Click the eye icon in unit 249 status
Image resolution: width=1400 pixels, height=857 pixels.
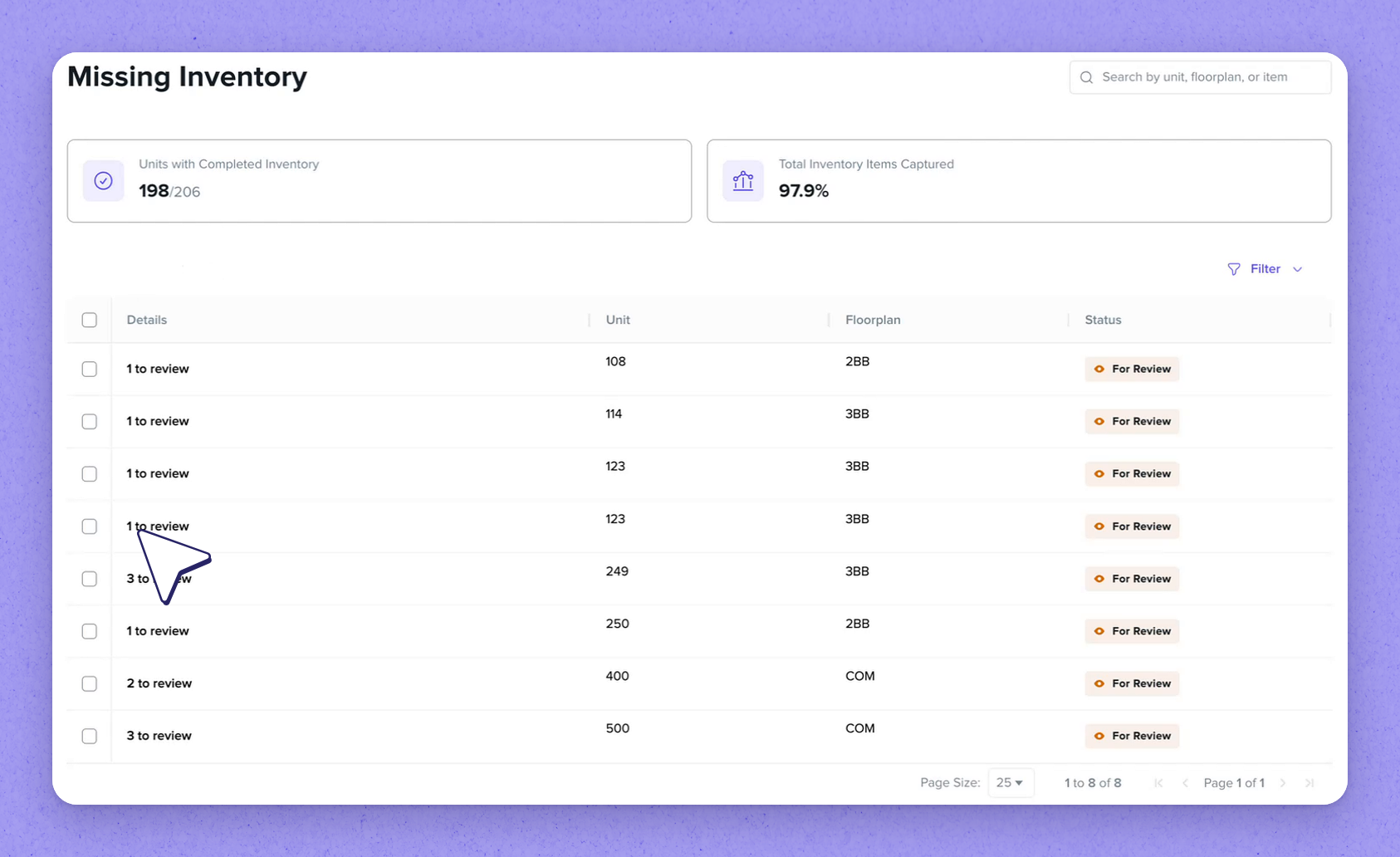tap(1099, 579)
